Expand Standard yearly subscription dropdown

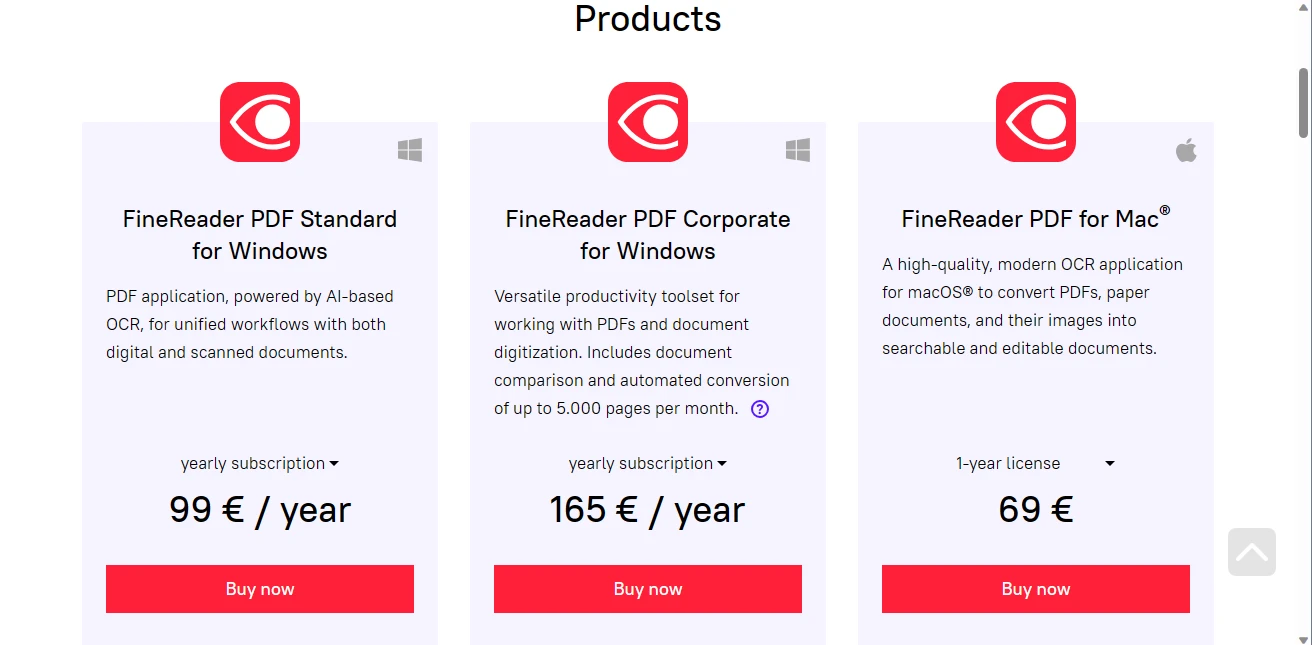click(260, 464)
